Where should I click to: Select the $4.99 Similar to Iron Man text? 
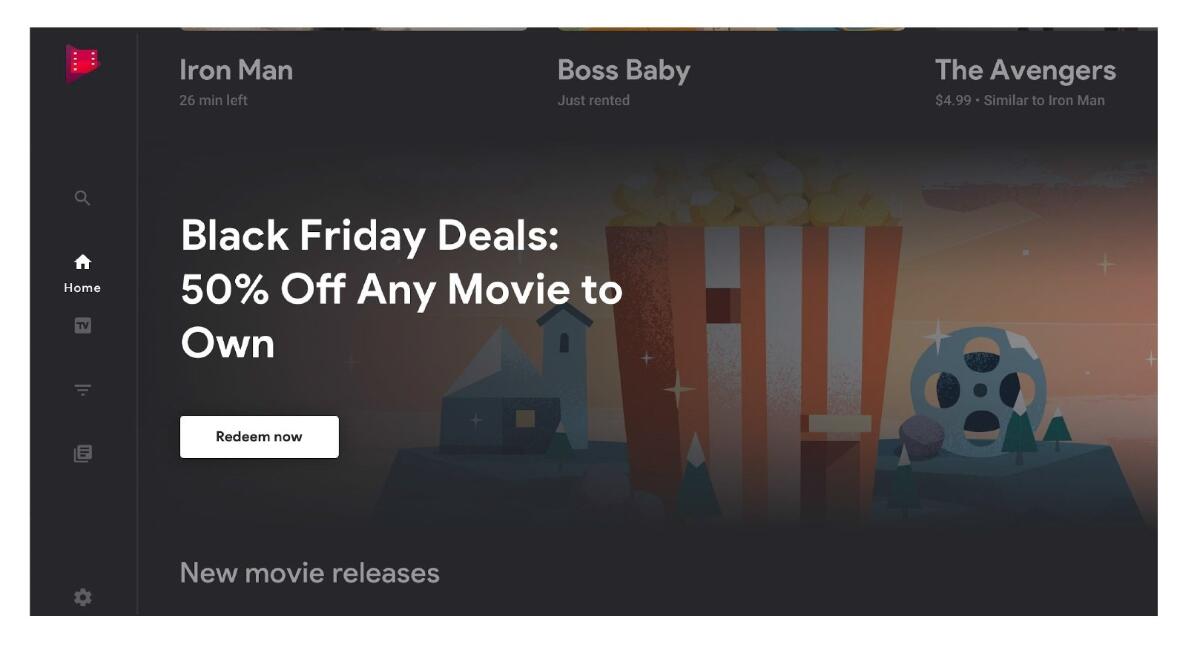click(1020, 100)
